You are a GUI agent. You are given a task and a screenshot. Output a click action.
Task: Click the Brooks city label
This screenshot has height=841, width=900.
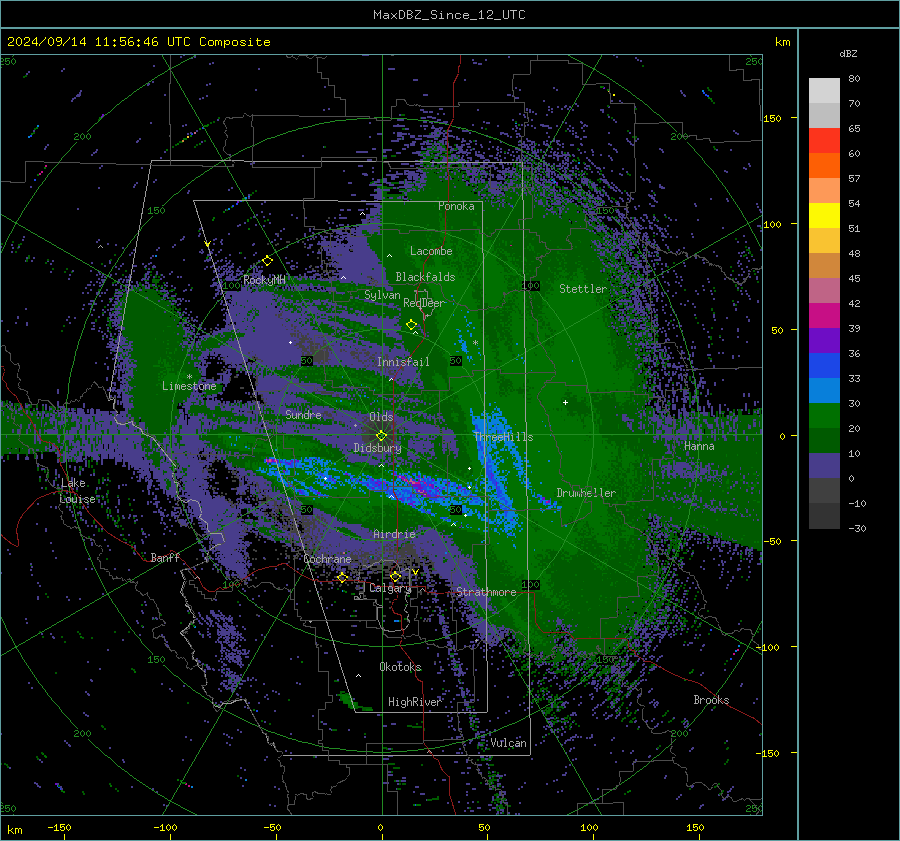point(711,700)
